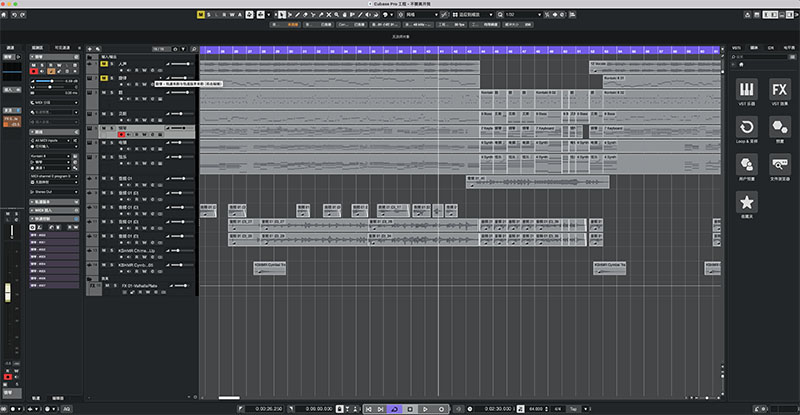Adjust left channel fader handle
This screenshot has height=415, width=800.
point(8,292)
